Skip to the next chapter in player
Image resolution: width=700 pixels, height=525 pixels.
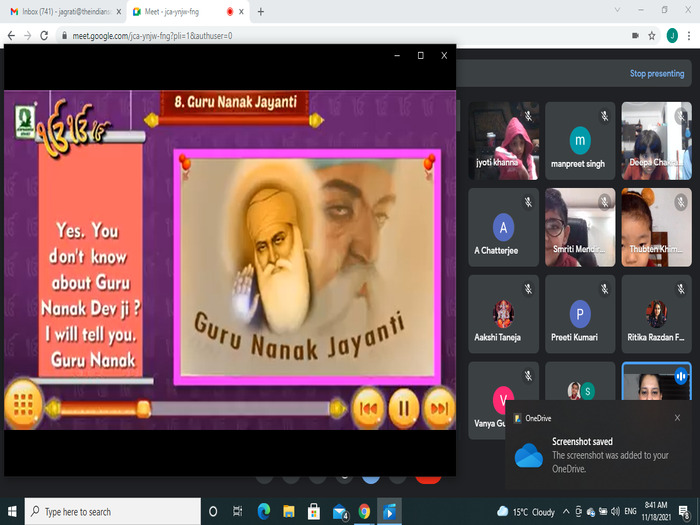coord(439,408)
